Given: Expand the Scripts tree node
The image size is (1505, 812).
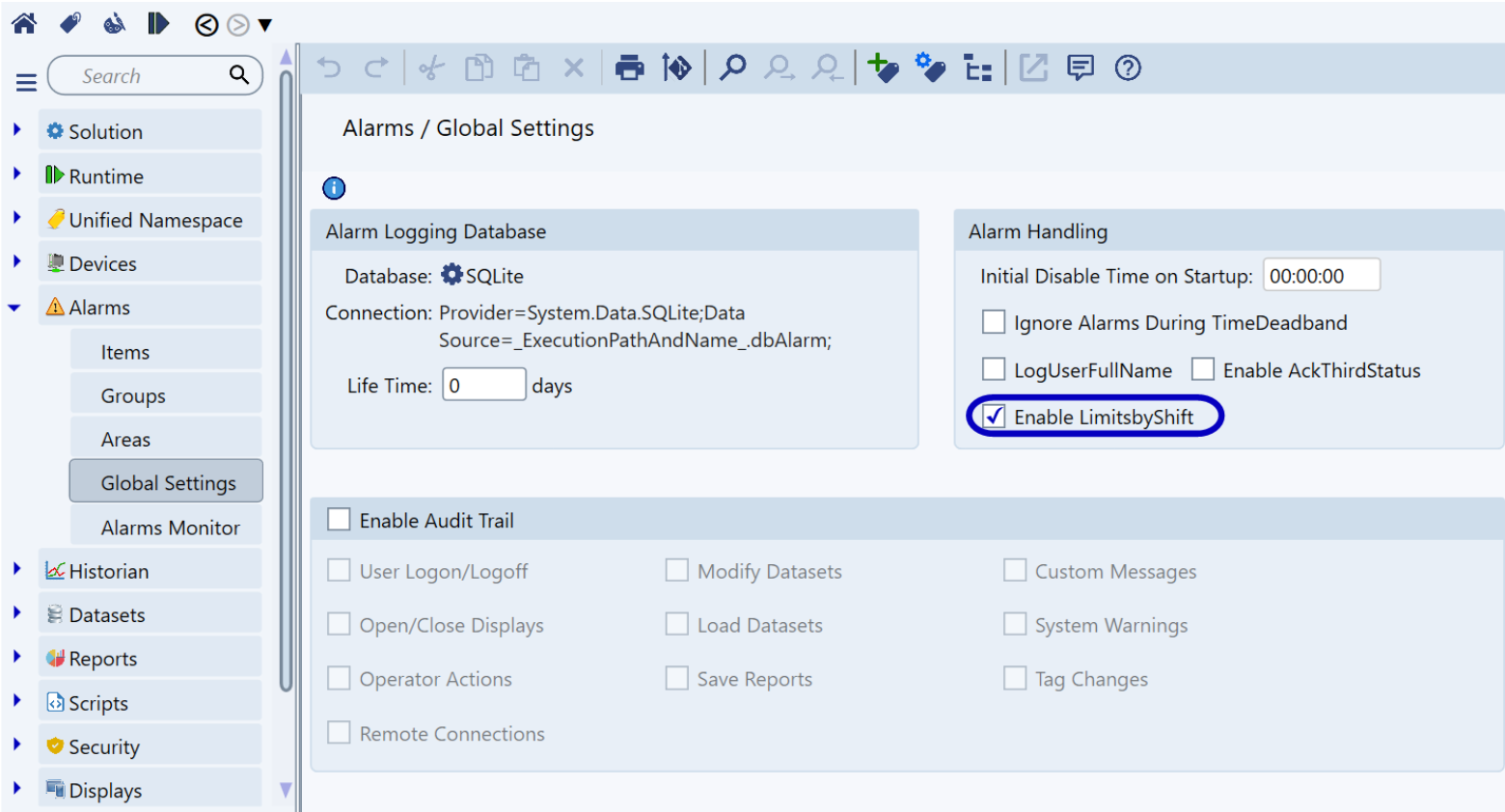Looking at the screenshot, I should 16,700.
